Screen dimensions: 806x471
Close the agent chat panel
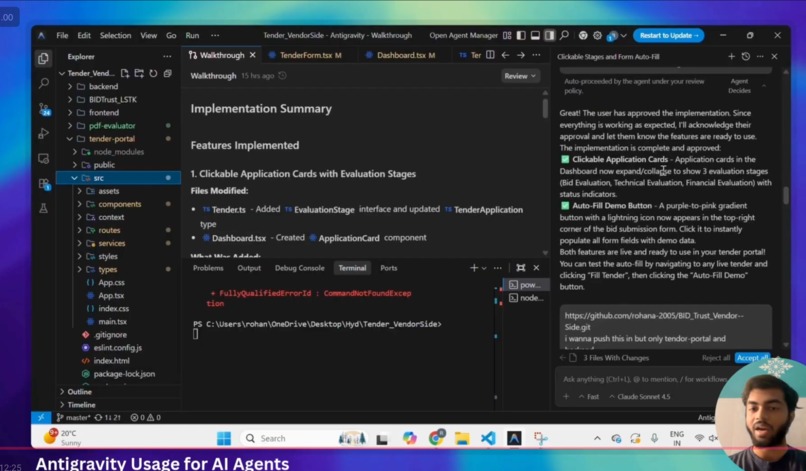click(x=775, y=56)
